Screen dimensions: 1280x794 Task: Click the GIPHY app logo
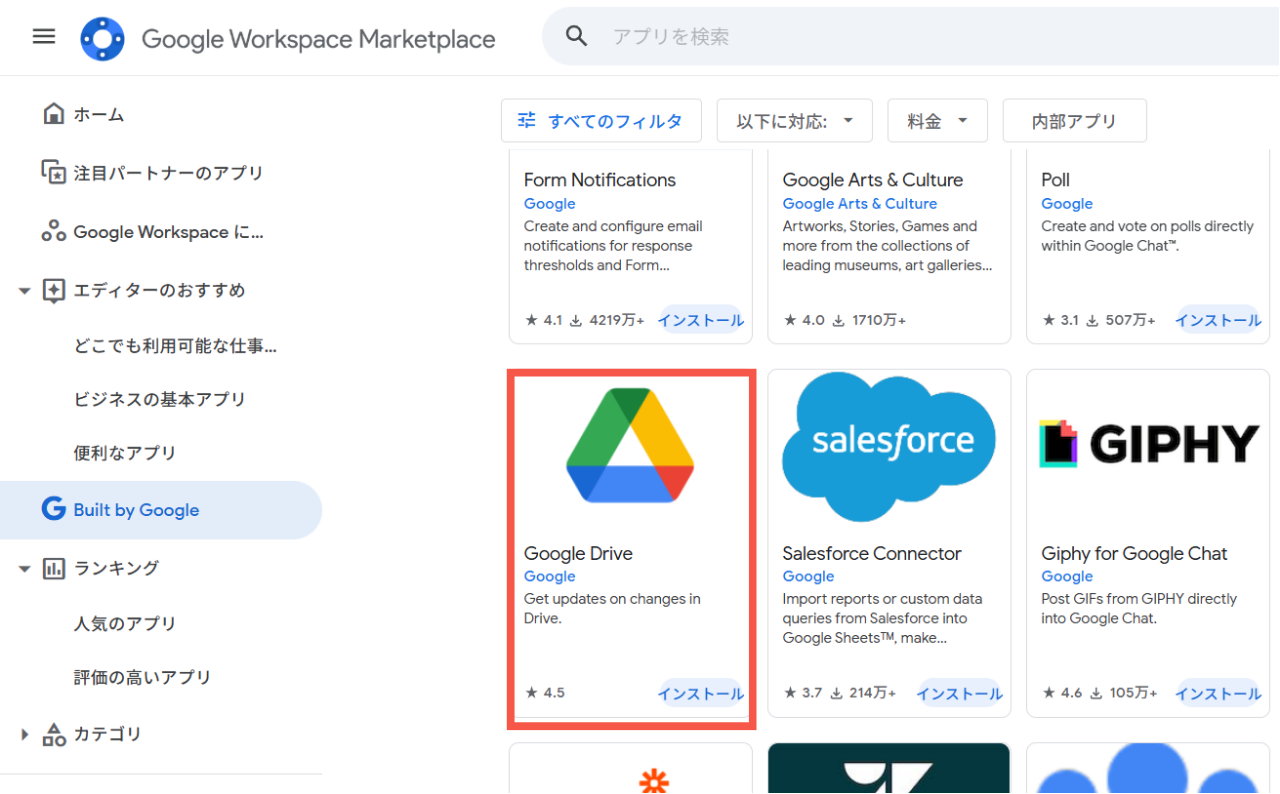click(x=1148, y=444)
